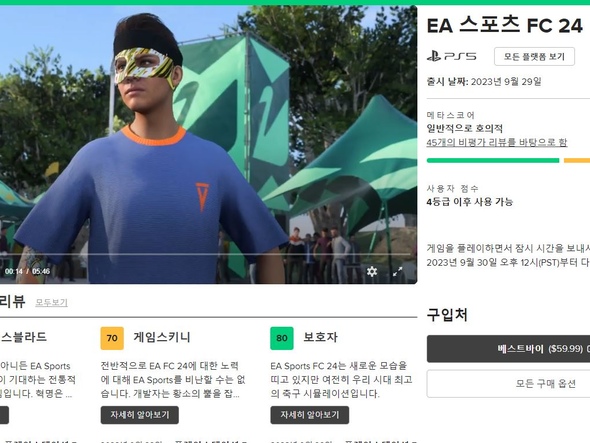Expand the video to fullscreen

(397, 271)
